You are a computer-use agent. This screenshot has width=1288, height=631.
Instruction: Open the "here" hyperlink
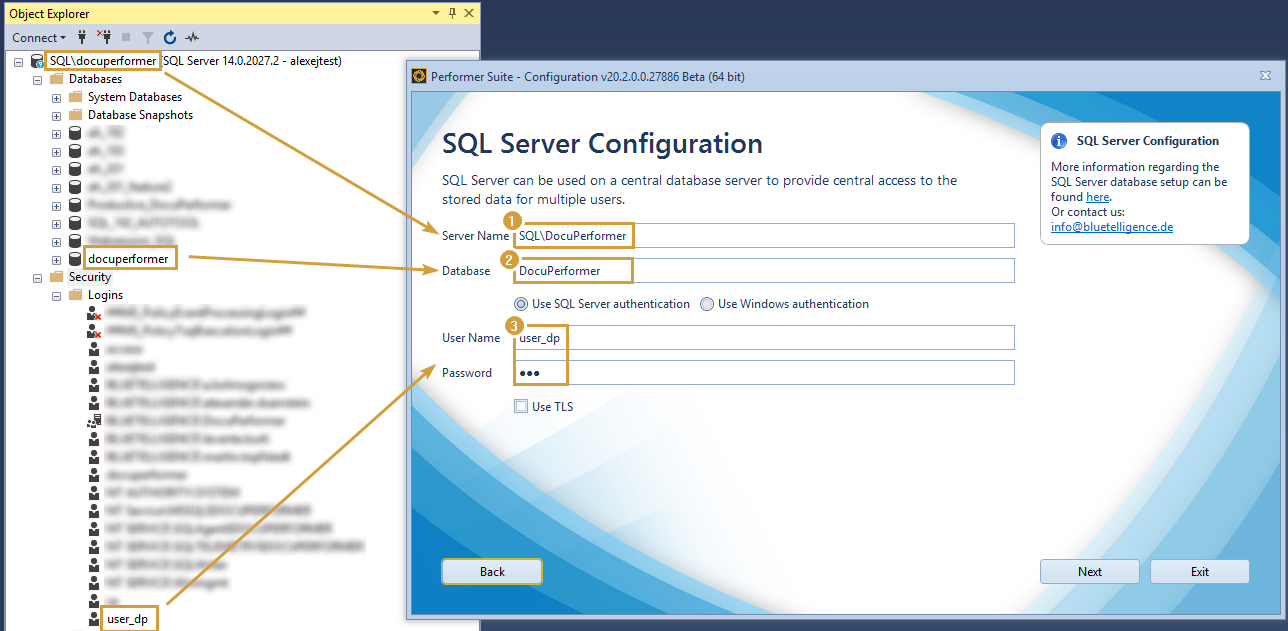[1098, 196]
